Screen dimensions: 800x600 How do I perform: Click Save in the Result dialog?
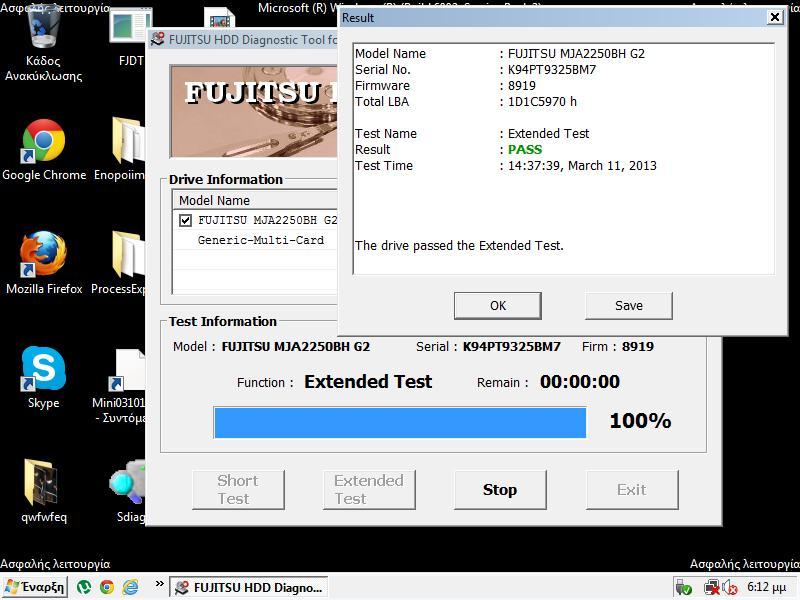click(x=629, y=306)
